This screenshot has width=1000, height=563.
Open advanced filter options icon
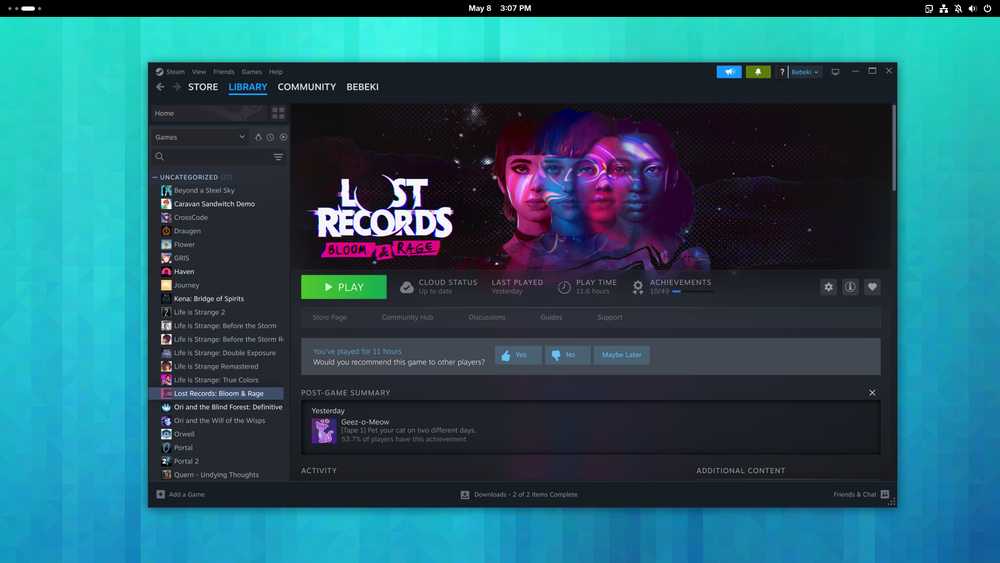click(x=278, y=157)
